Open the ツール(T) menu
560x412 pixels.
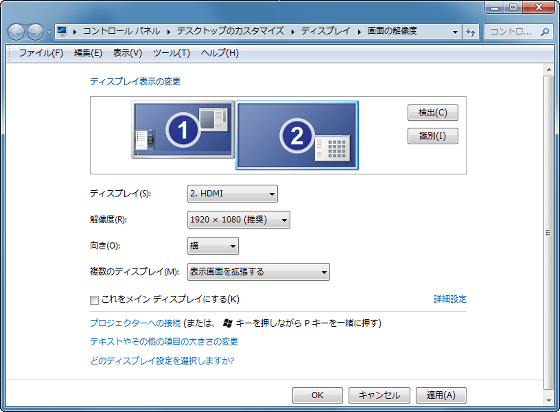point(171,53)
